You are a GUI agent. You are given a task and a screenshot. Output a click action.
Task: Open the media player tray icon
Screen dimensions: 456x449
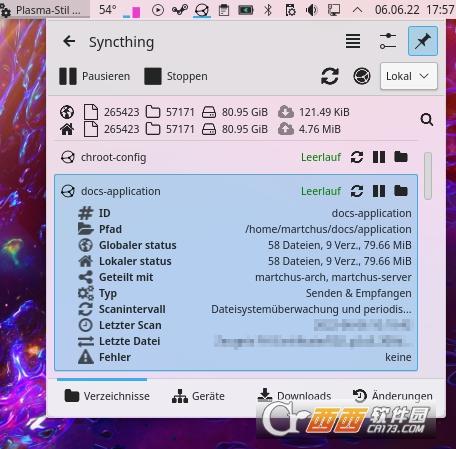click(158, 10)
